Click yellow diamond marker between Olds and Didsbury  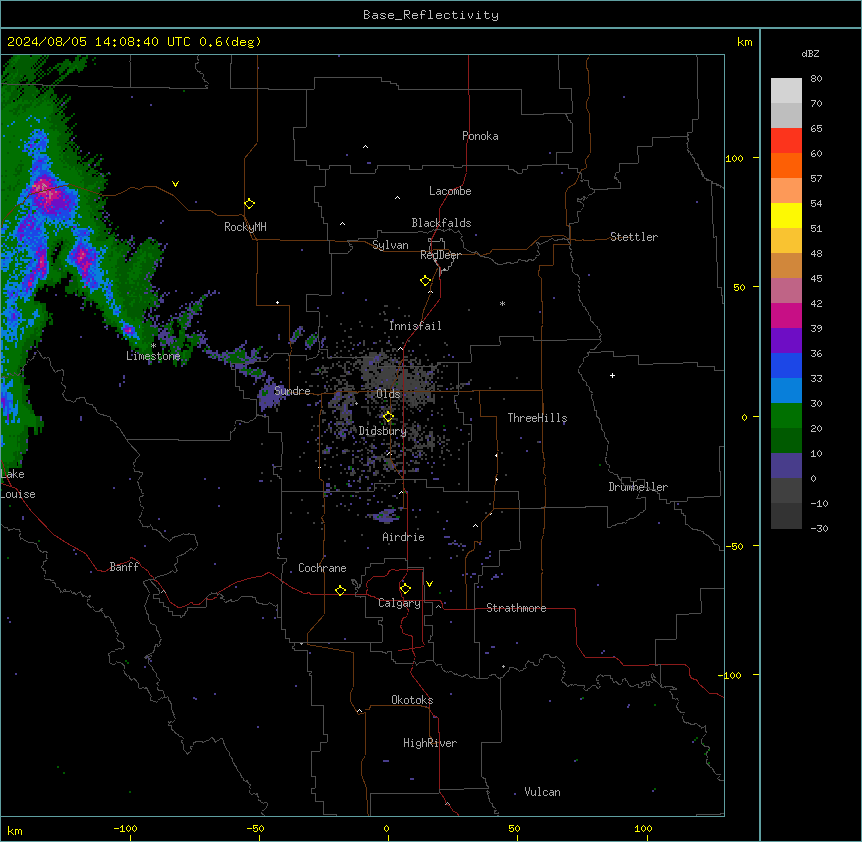388,417
